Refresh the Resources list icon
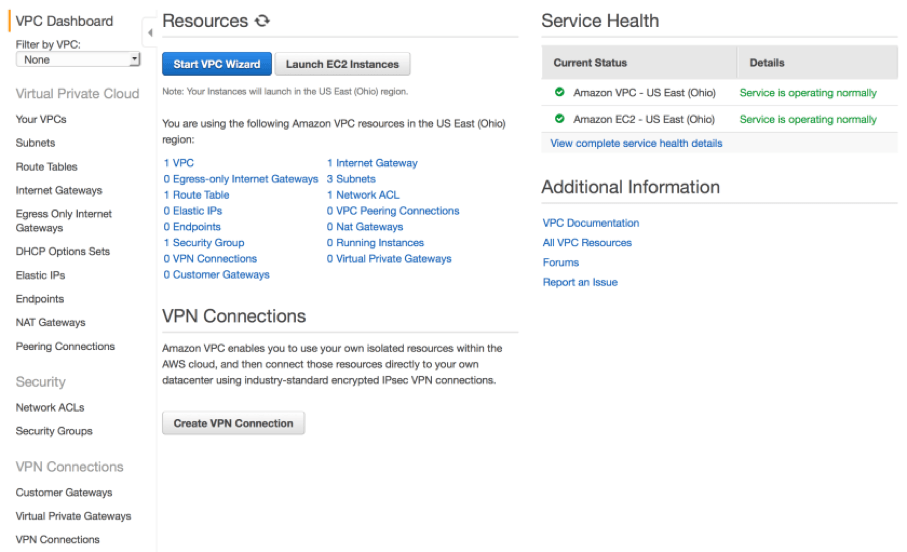This screenshot has height=552, width=907. pos(263,21)
